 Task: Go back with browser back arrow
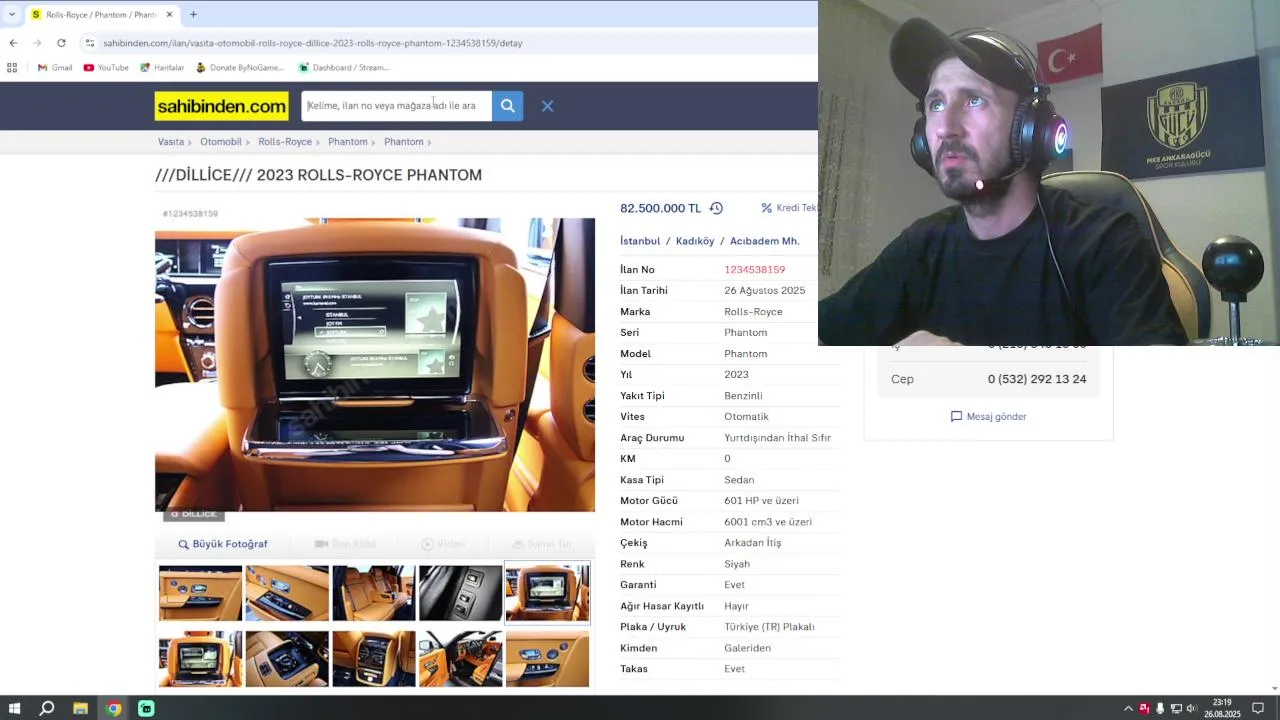(x=13, y=43)
